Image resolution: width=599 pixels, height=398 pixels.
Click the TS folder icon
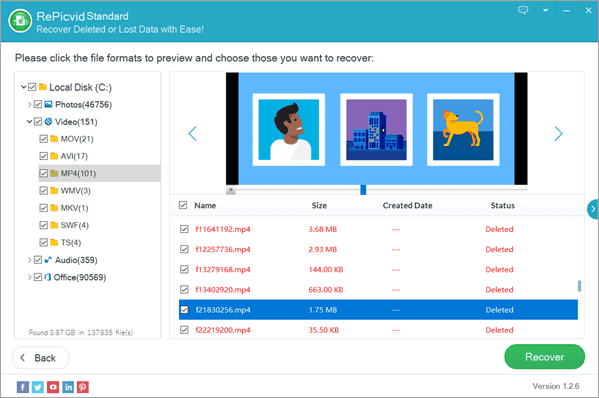[54, 242]
